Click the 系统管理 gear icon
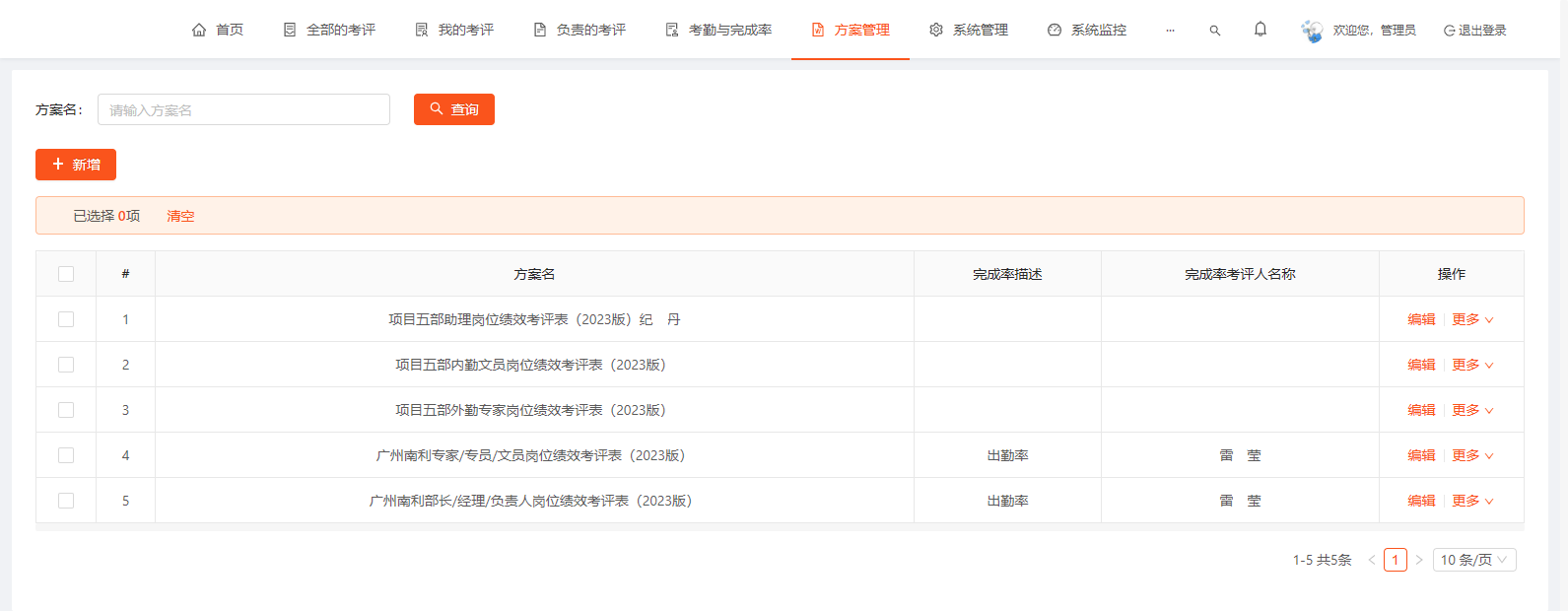This screenshot has width=1568, height=611. [x=936, y=31]
